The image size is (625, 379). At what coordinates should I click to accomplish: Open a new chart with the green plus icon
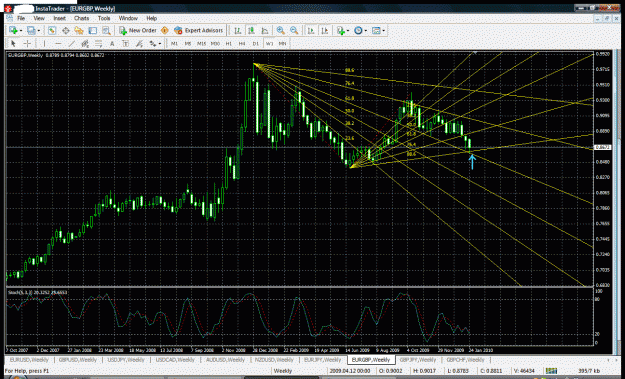[13, 30]
